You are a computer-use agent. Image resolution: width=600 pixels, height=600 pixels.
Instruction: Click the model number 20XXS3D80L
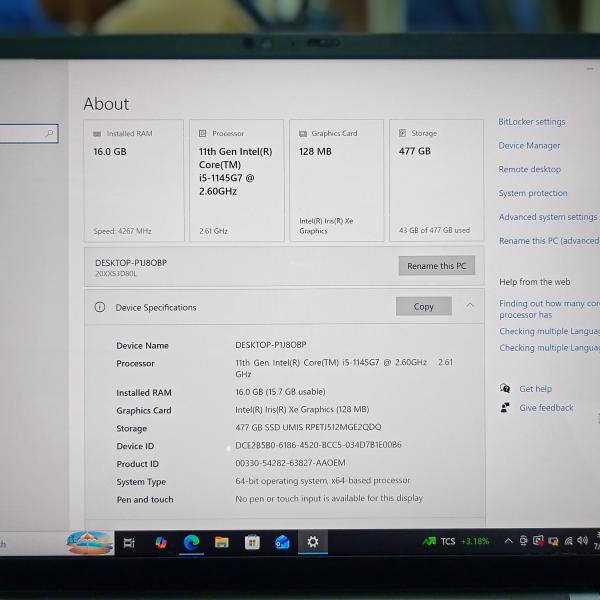(x=116, y=274)
